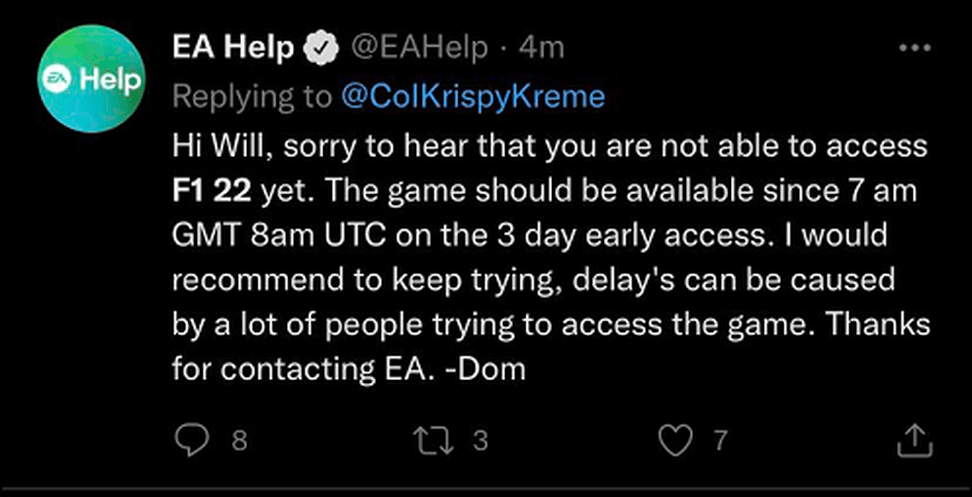Click the '-Dom' signature text
Screen dimensions: 972x497
pos(482,370)
